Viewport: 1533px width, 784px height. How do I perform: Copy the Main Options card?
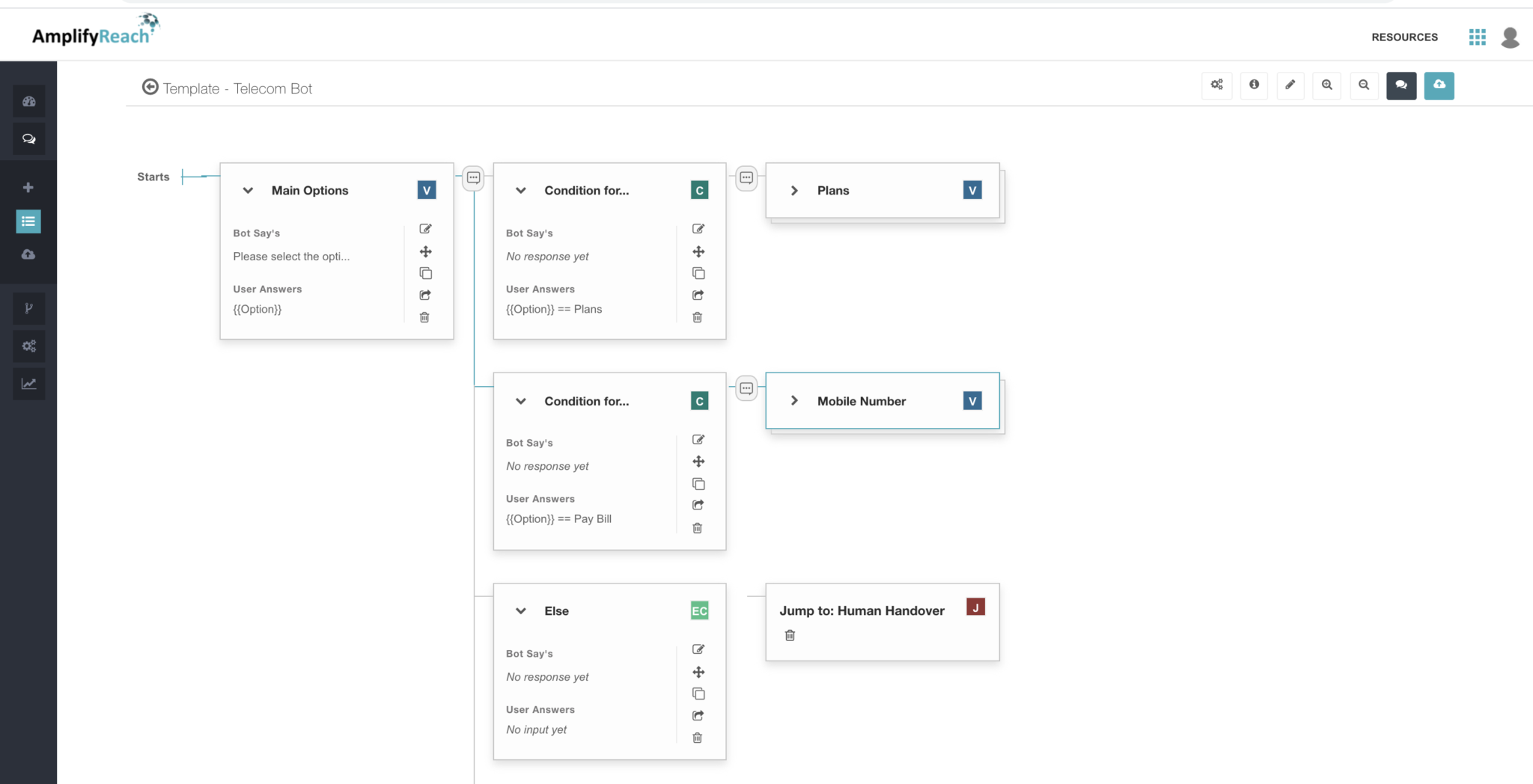click(425, 273)
